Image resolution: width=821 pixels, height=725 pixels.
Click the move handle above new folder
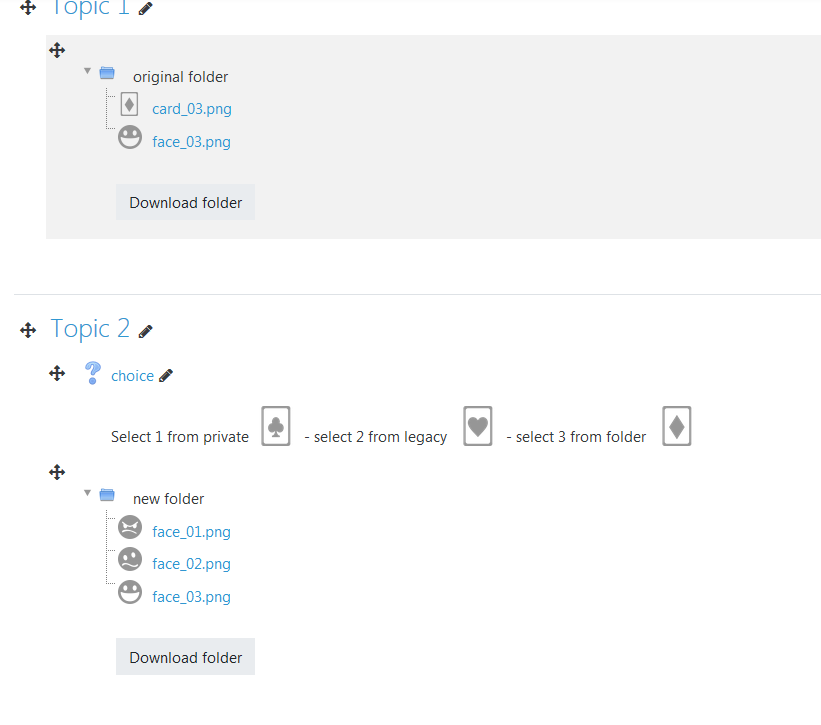57,472
